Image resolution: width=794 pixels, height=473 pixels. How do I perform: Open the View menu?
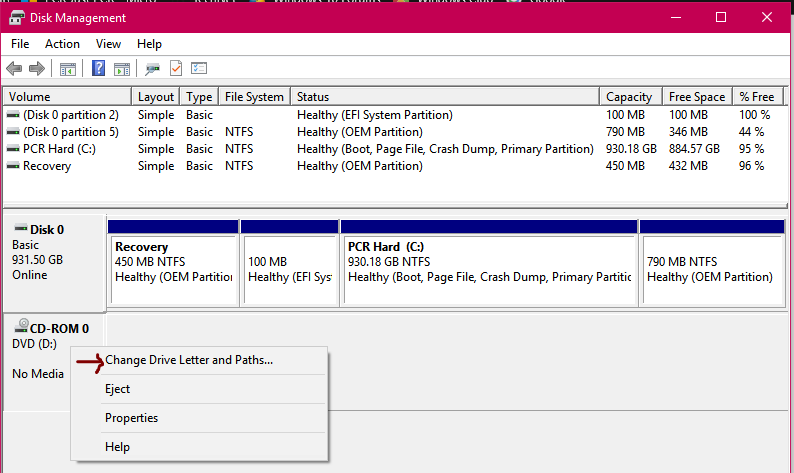(108, 44)
